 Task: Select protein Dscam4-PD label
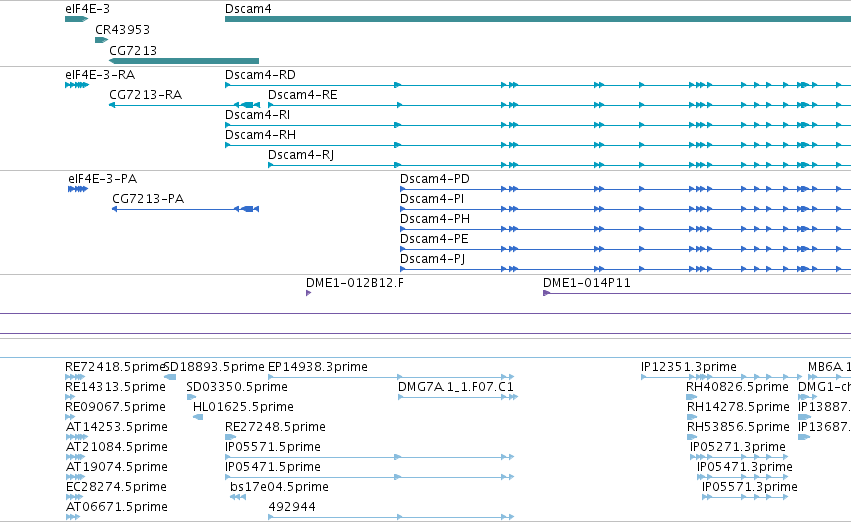coord(435,179)
